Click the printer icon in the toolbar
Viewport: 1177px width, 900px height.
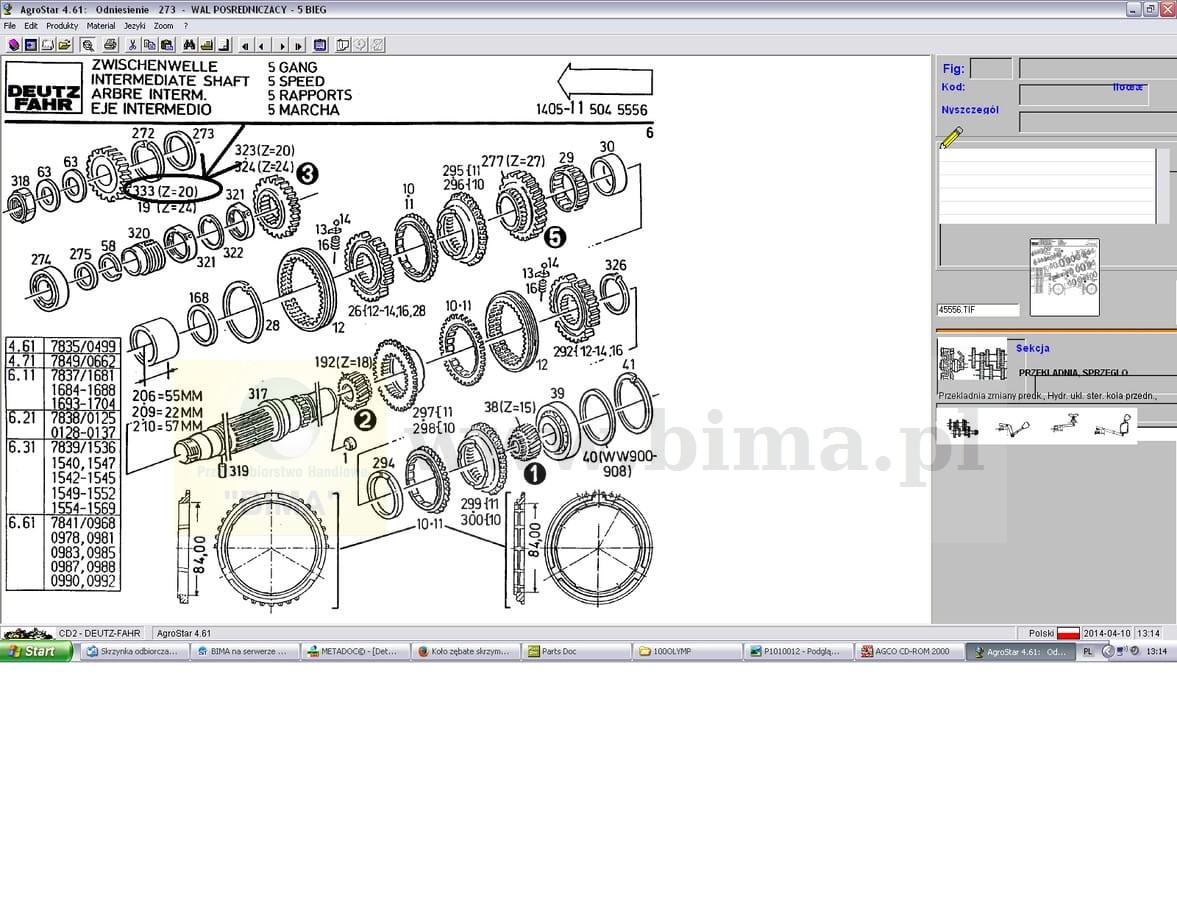coord(110,45)
